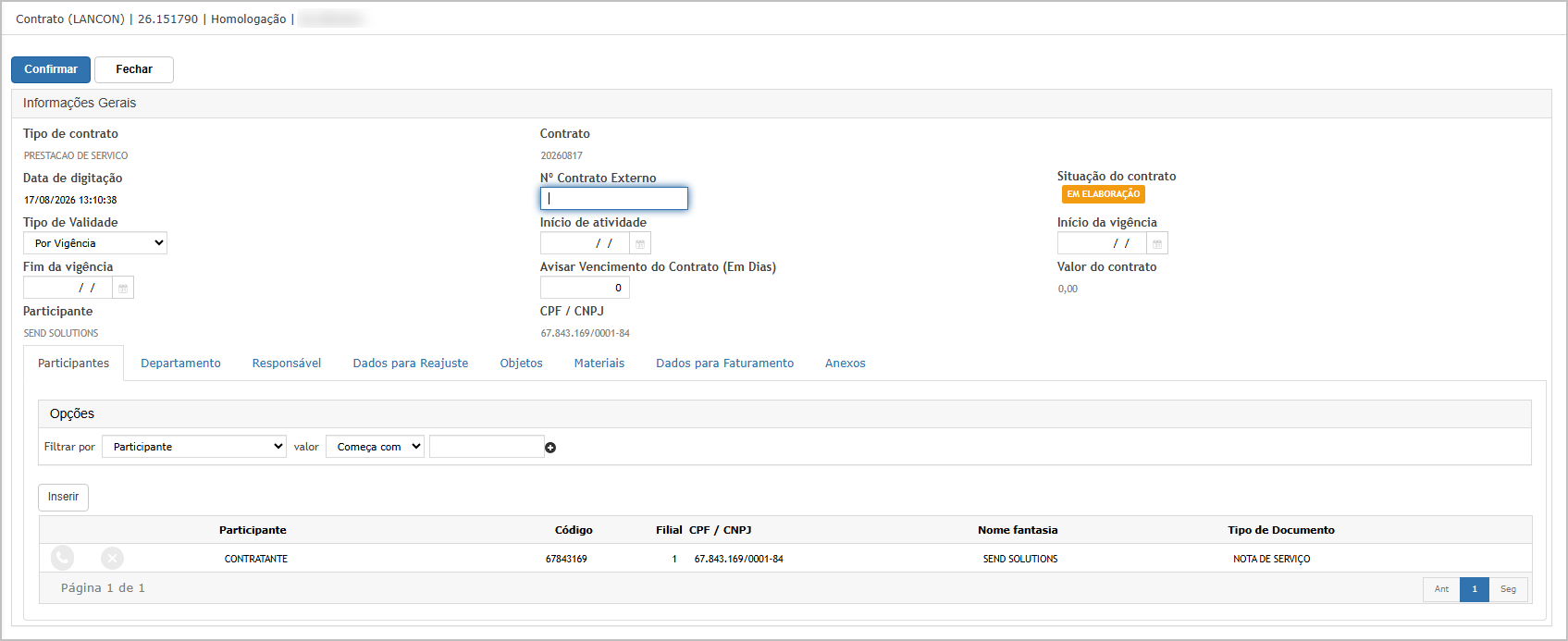
Task: Click the Código column header
Action: (x=574, y=530)
